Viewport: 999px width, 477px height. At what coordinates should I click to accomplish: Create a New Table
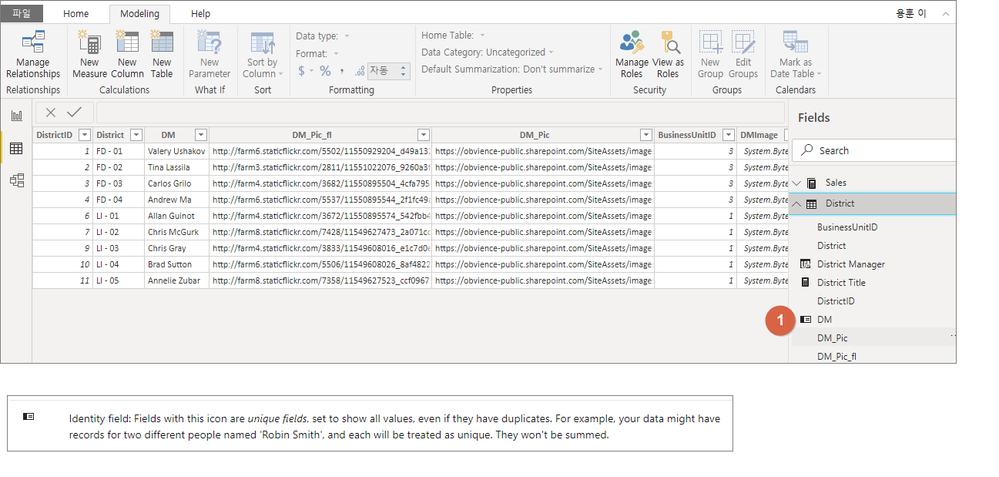pyautogui.click(x=162, y=55)
